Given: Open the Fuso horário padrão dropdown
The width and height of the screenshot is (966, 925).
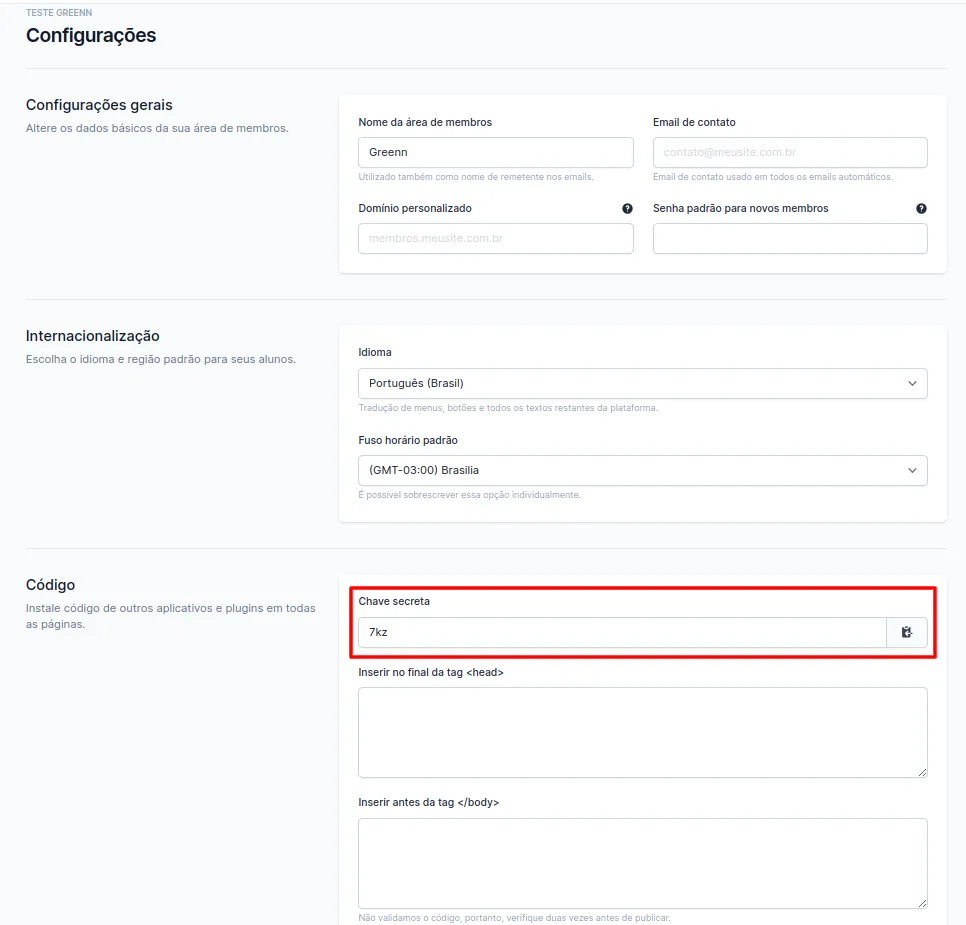Looking at the screenshot, I should [643, 470].
